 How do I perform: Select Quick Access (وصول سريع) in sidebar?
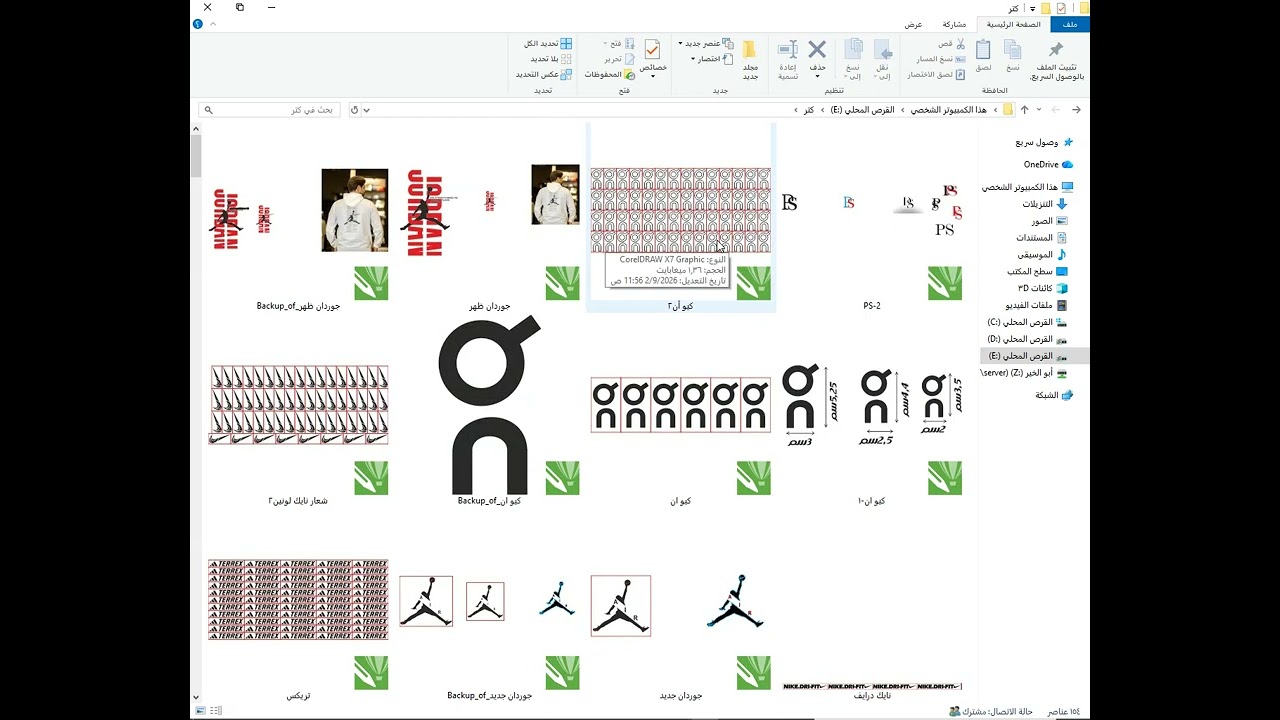(x=1044, y=142)
